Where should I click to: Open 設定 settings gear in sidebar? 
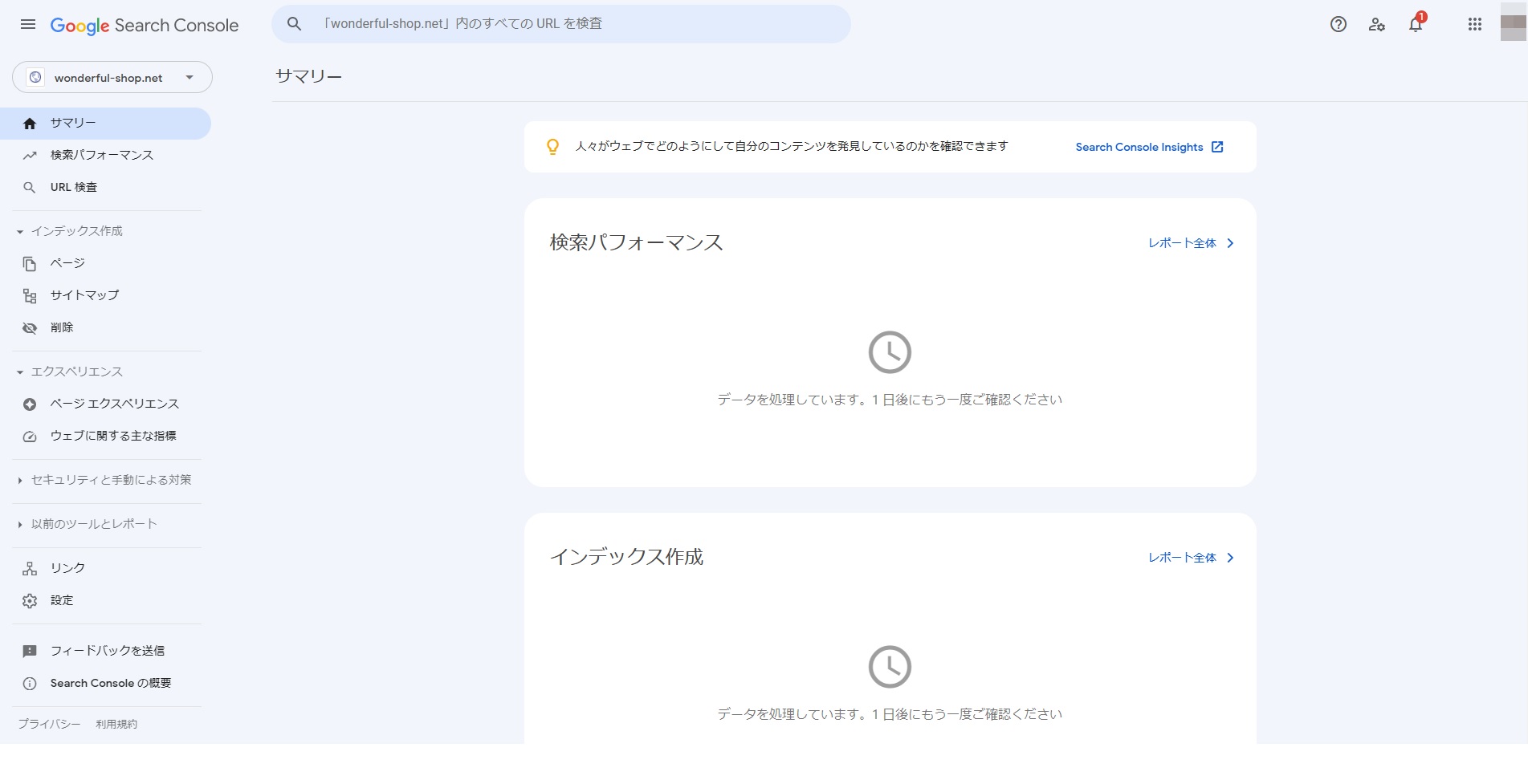tap(62, 600)
